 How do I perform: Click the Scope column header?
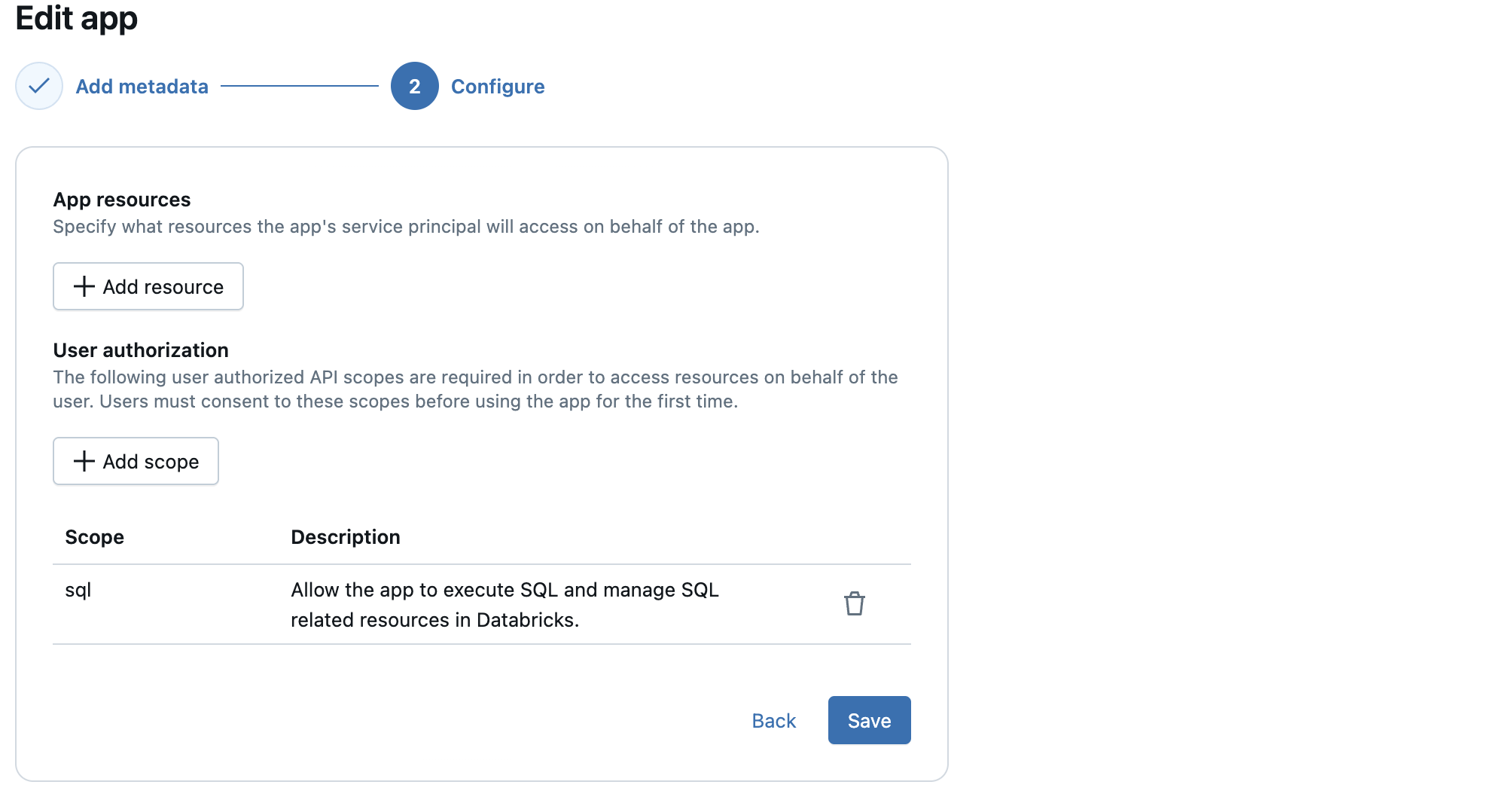click(x=94, y=536)
